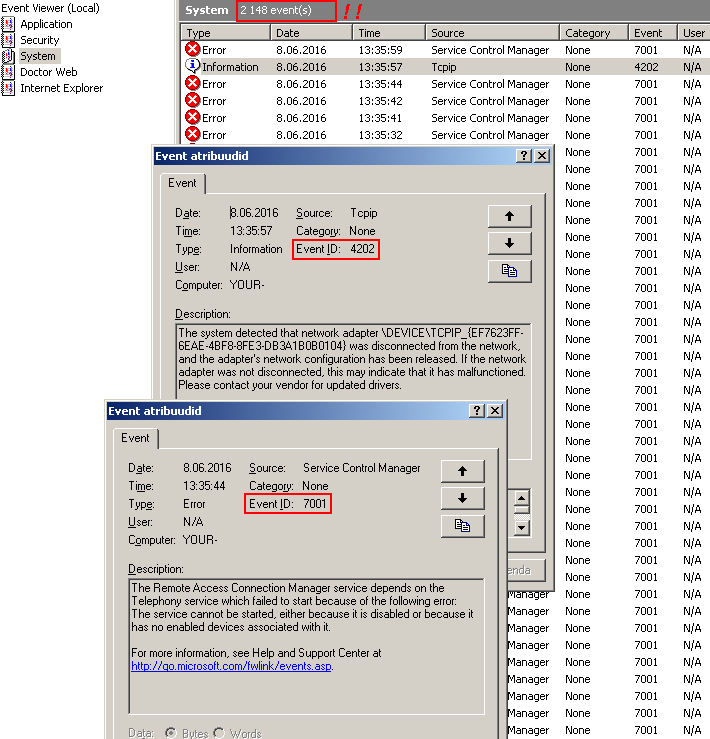710x739 pixels.
Task: Sort events by the Time column header
Action: (x=389, y=33)
